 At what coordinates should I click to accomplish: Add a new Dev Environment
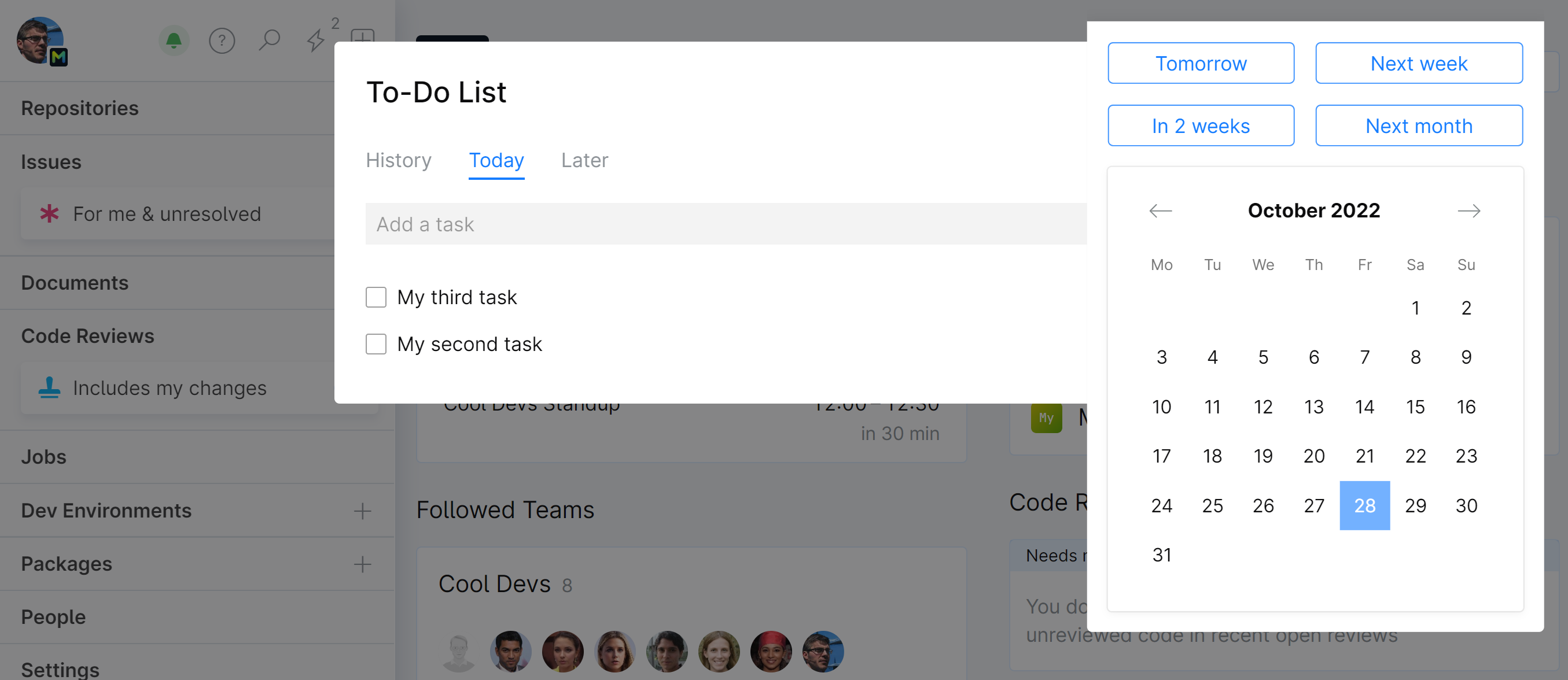pos(362,511)
